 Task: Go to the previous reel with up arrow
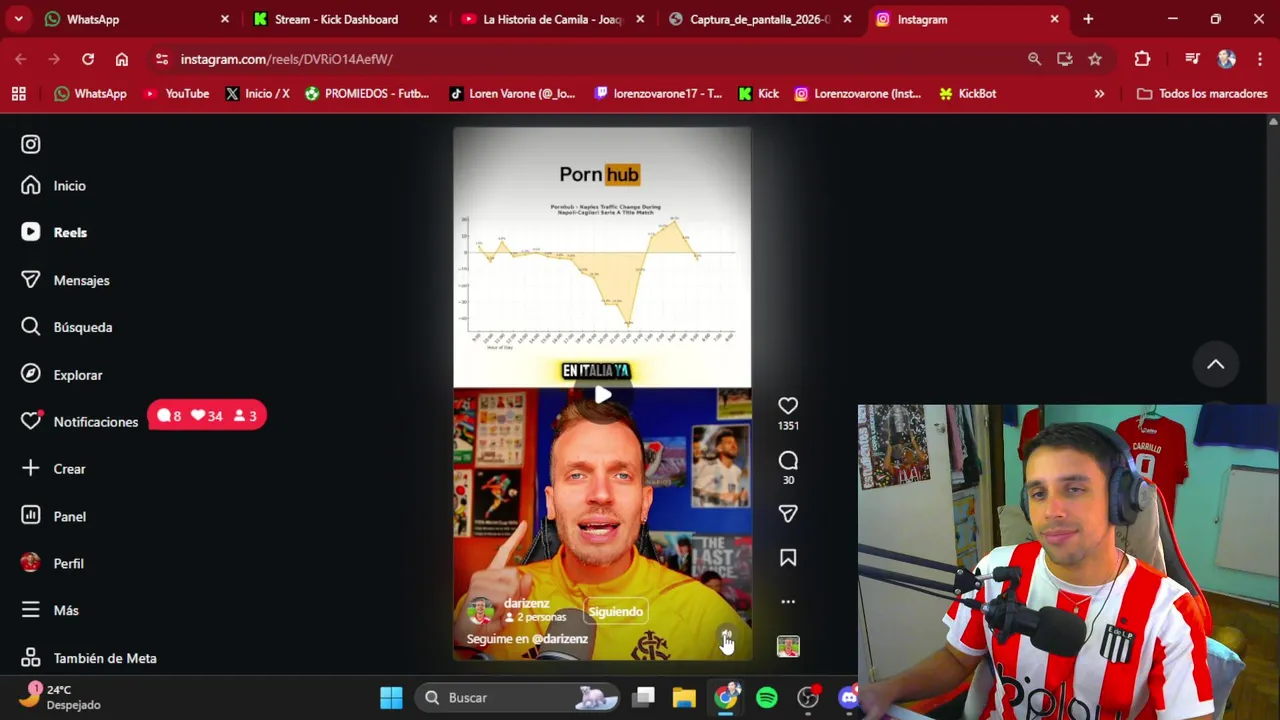[1215, 365]
